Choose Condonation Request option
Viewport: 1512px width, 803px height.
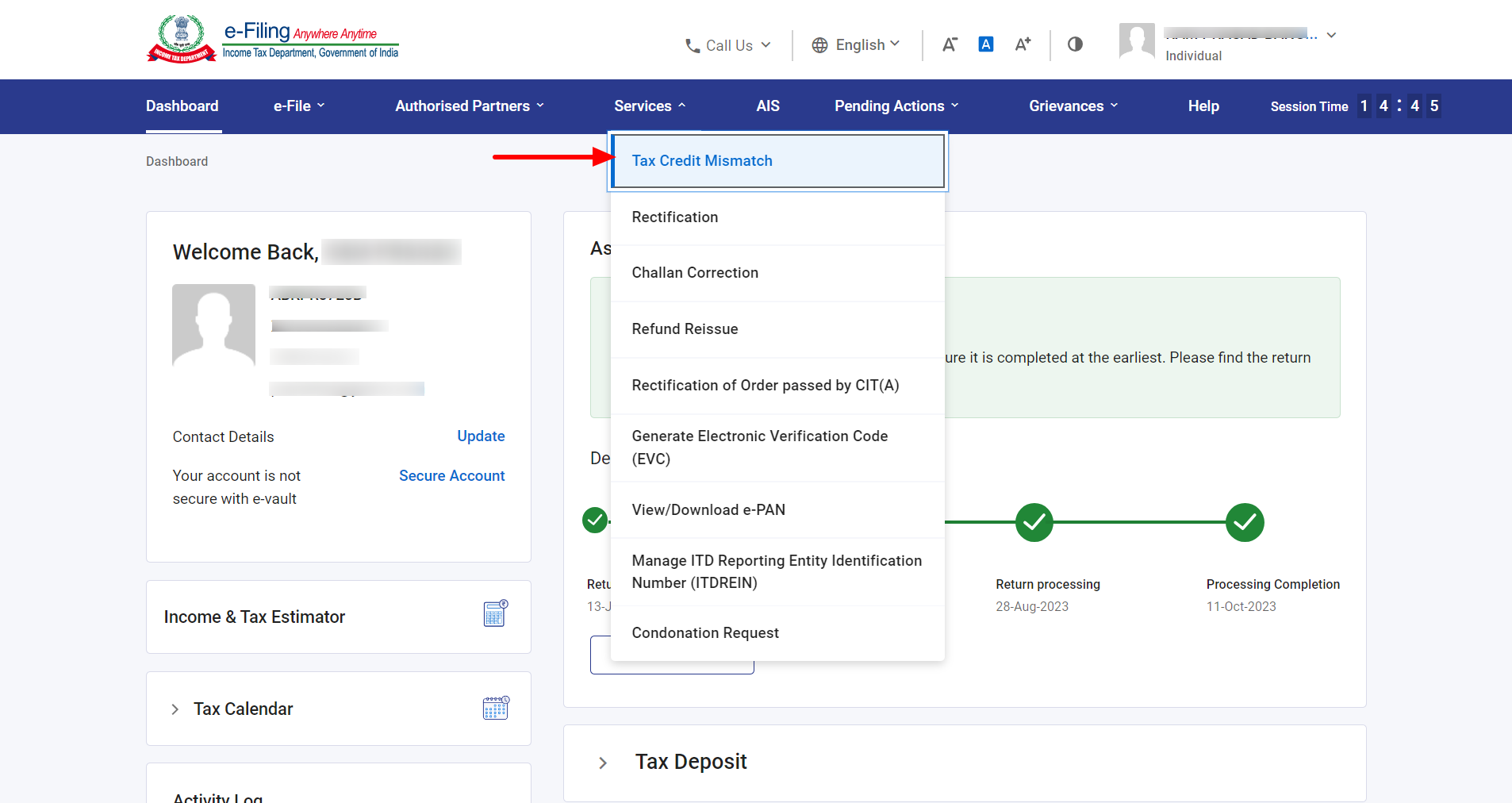tap(778, 633)
